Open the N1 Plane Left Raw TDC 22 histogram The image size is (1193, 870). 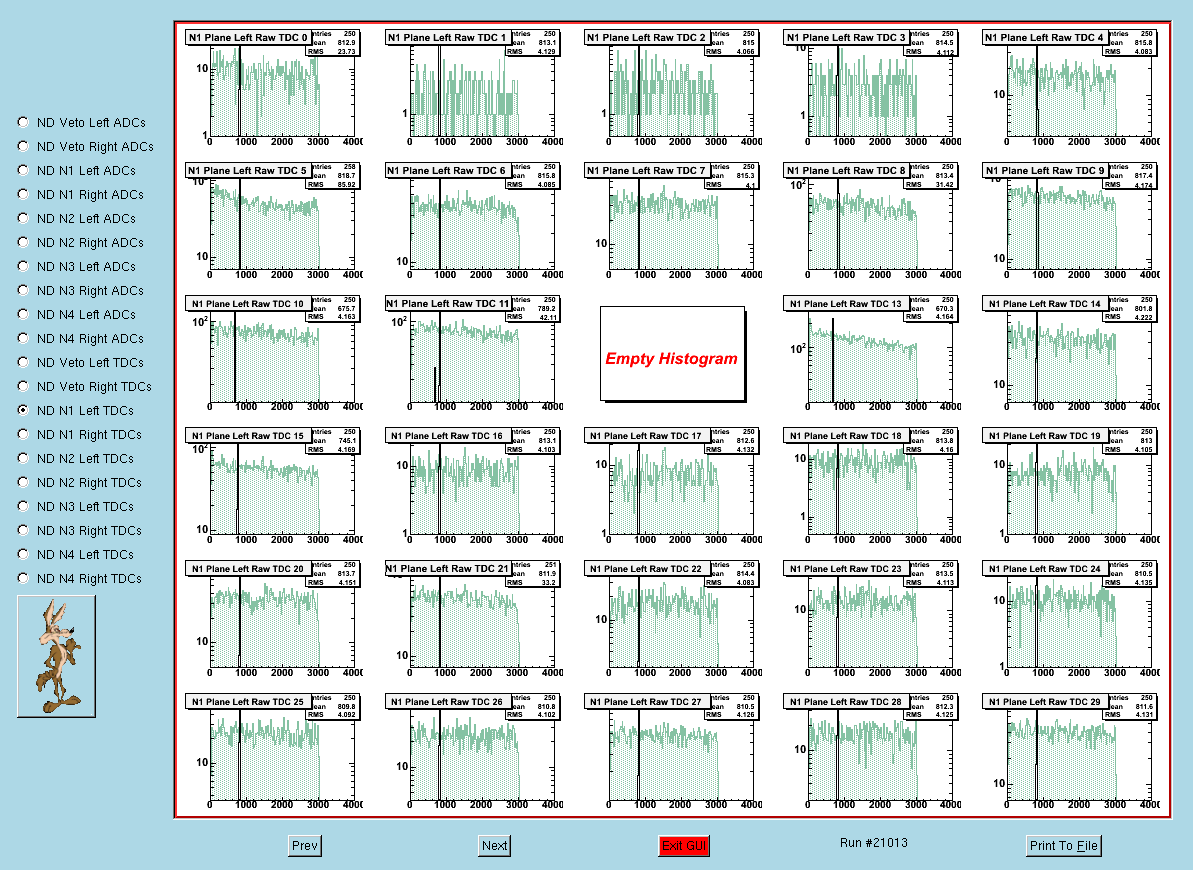[x=673, y=620]
